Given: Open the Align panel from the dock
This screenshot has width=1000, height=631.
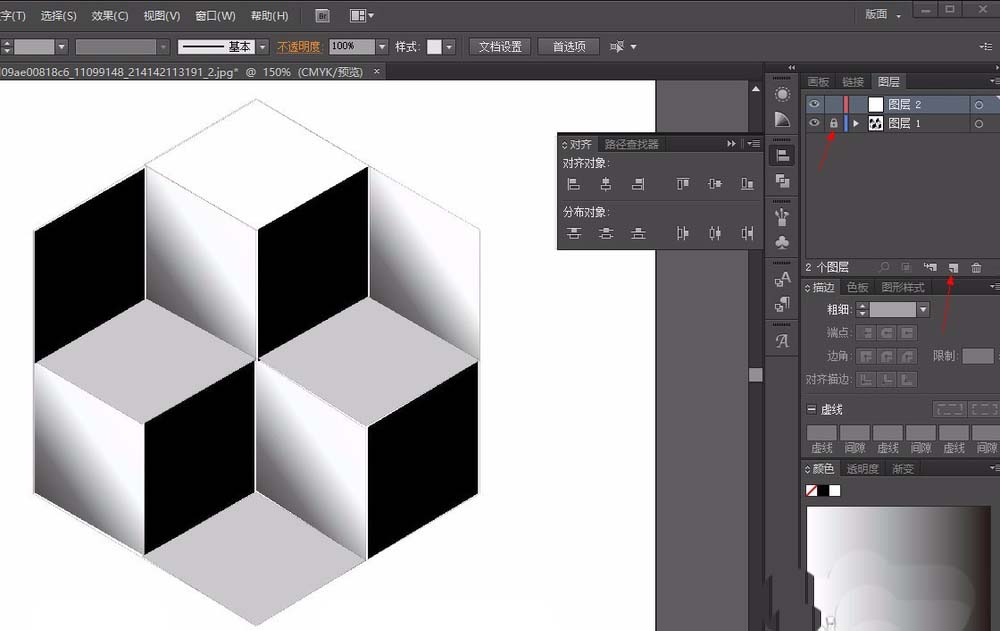Looking at the screenshot, I should 782,155.
